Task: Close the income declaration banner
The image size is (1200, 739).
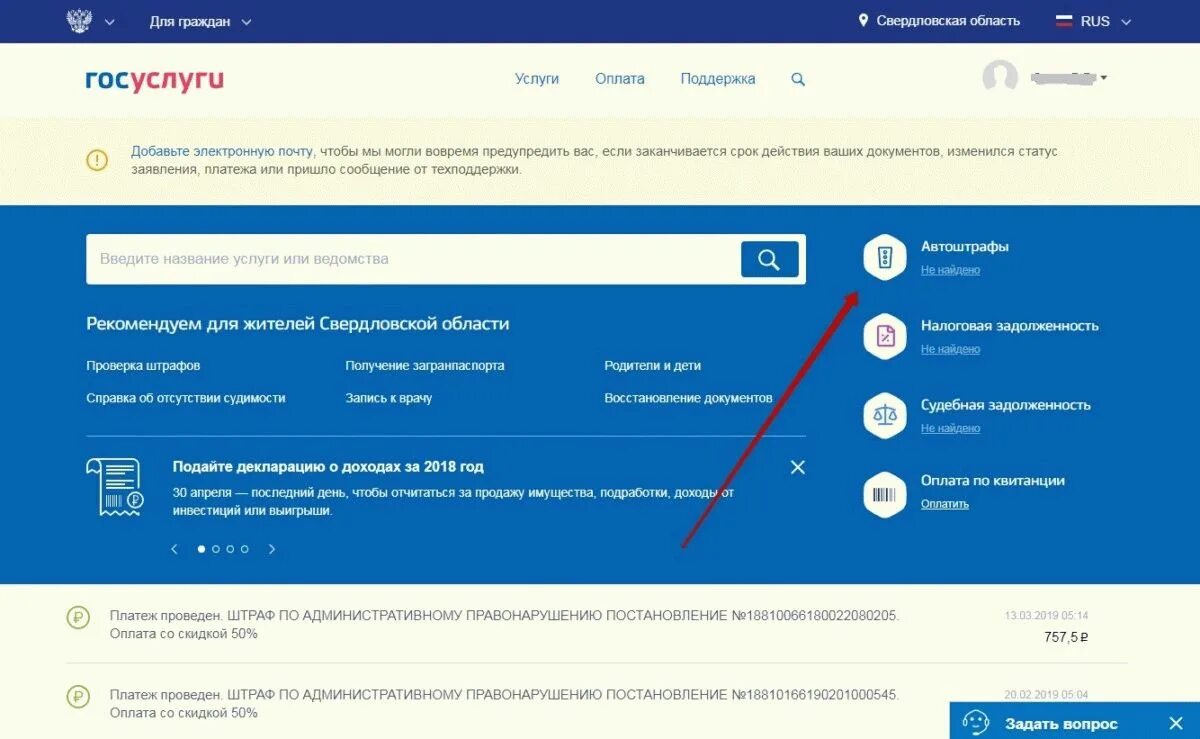Action: pyautogui.click(x=797, y=467)
